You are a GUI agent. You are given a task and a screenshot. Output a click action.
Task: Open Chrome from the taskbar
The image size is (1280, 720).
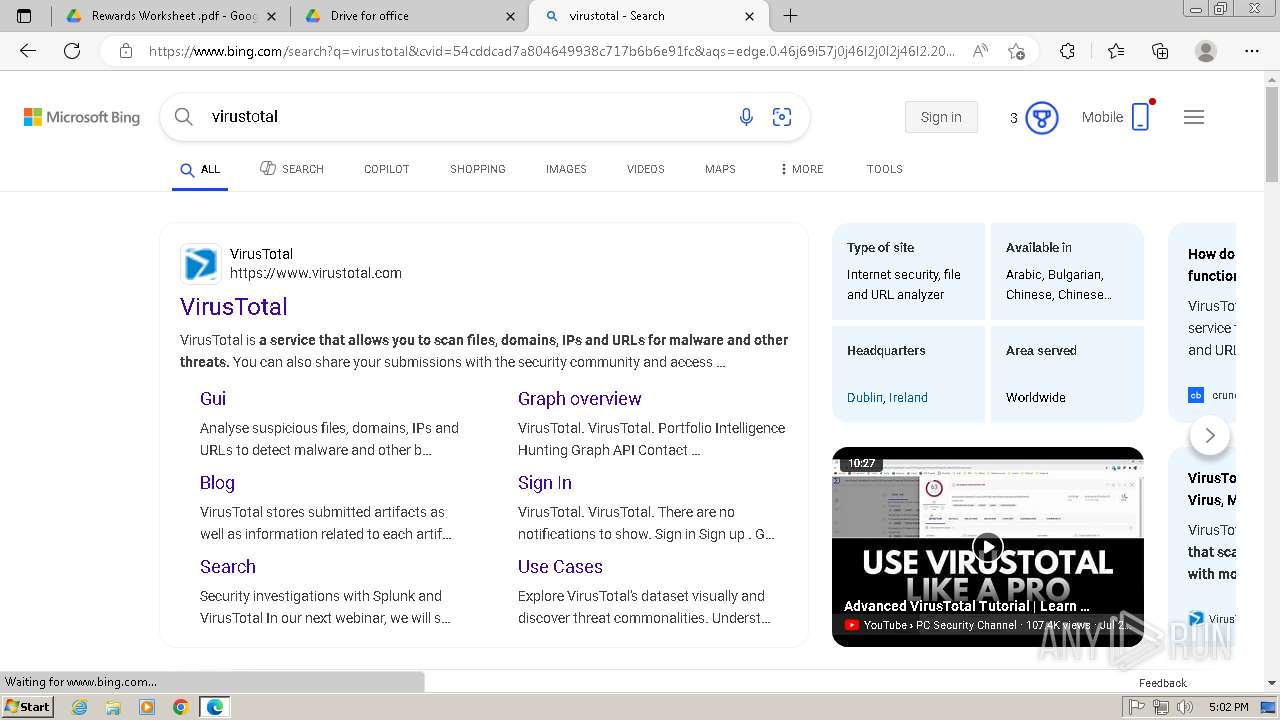[x=181, y=707]
